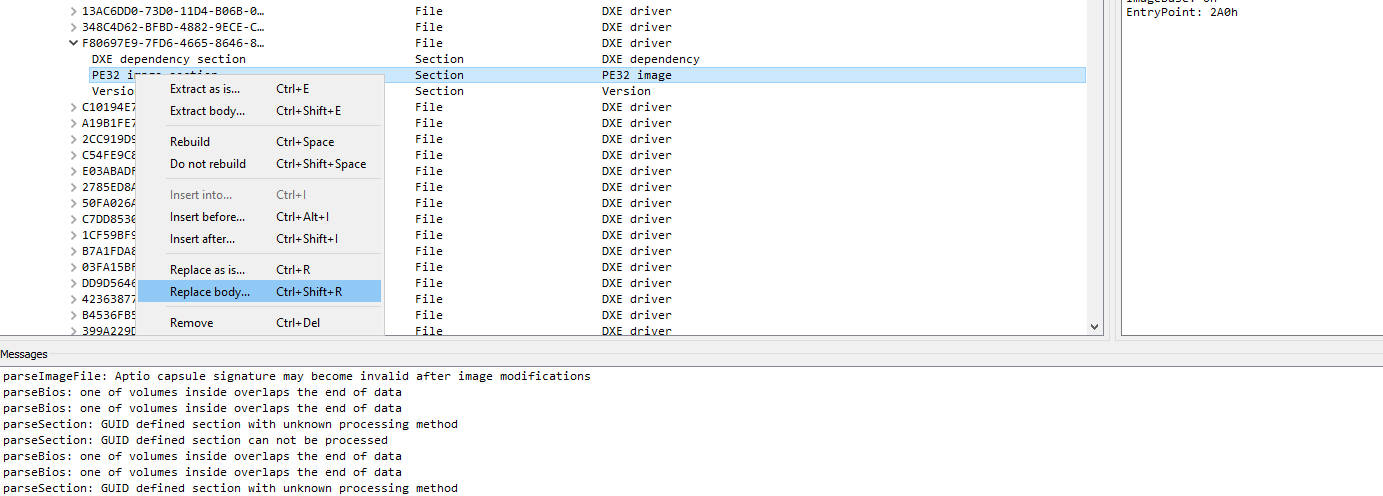Expand the B4536FB5 tree node
This screenshot has height=496, width=1383.
[x=74, y=315]
